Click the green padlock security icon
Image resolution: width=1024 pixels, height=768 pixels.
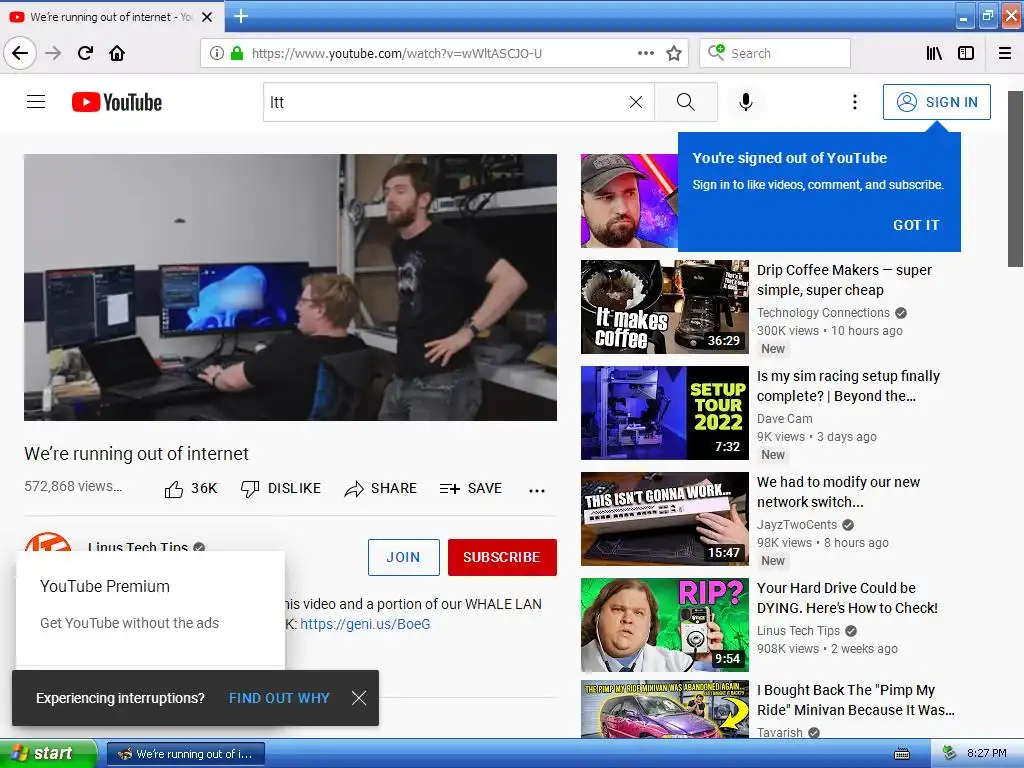[x=237, y=53]
